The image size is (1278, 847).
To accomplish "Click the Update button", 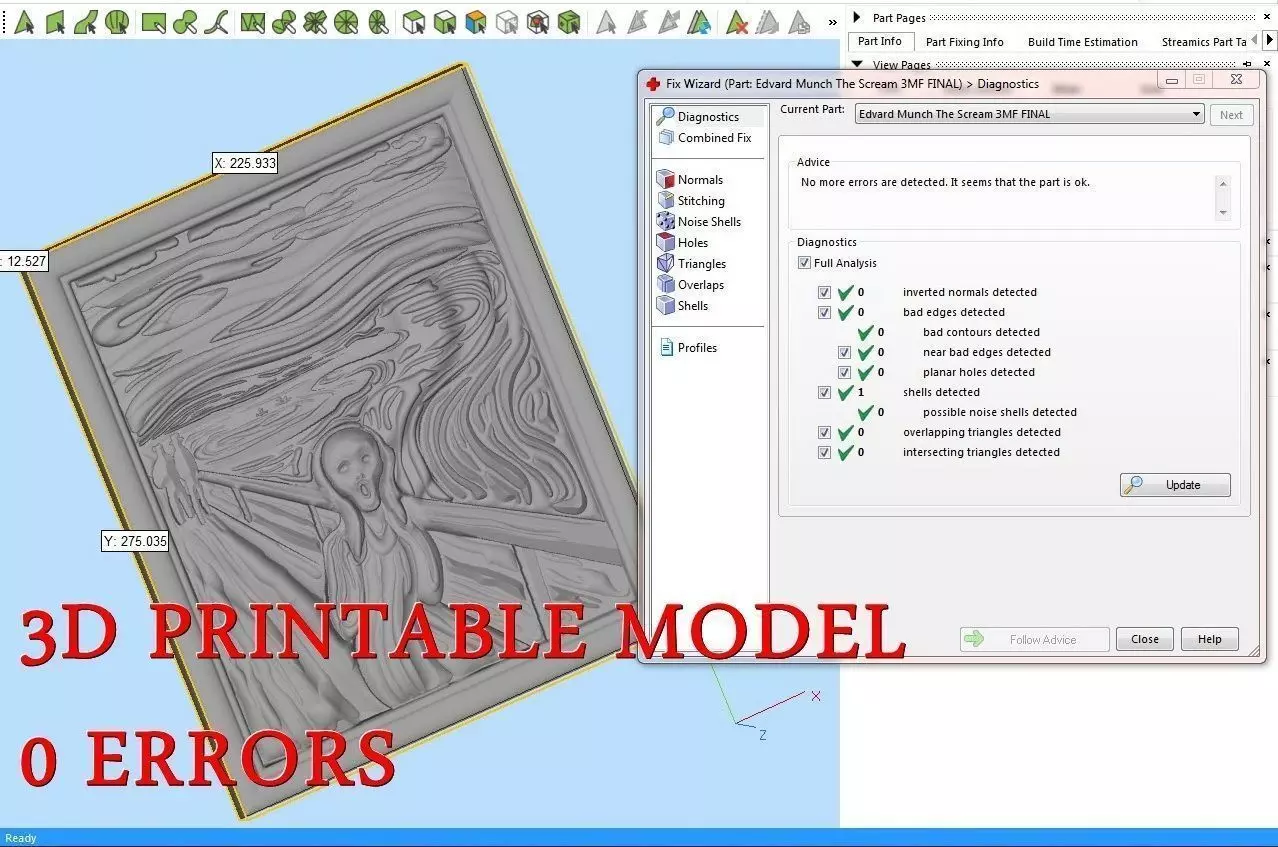I will click(x=1175, y=485).
